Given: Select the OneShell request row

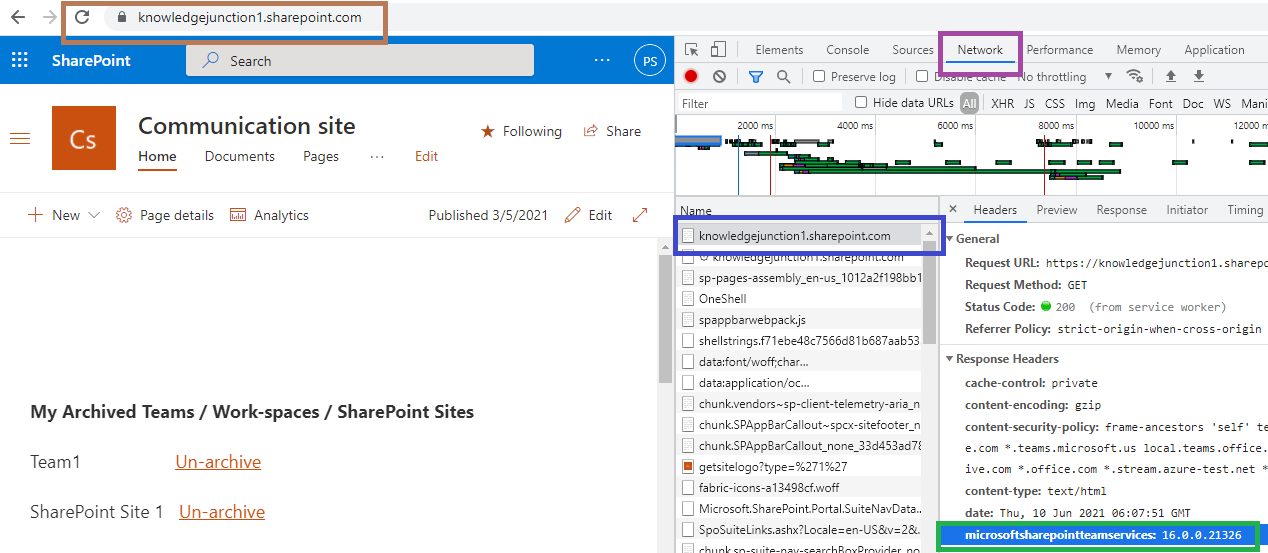Looking at the screenshot, I should point(800,299).
